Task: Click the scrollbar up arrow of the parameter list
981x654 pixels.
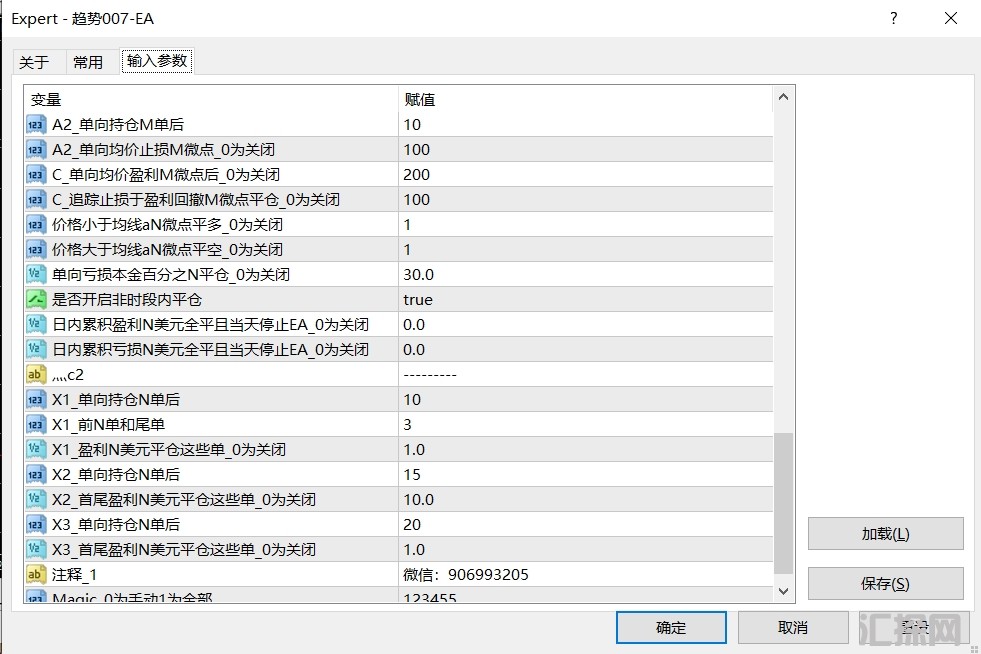Action: (x=783, y=98)
